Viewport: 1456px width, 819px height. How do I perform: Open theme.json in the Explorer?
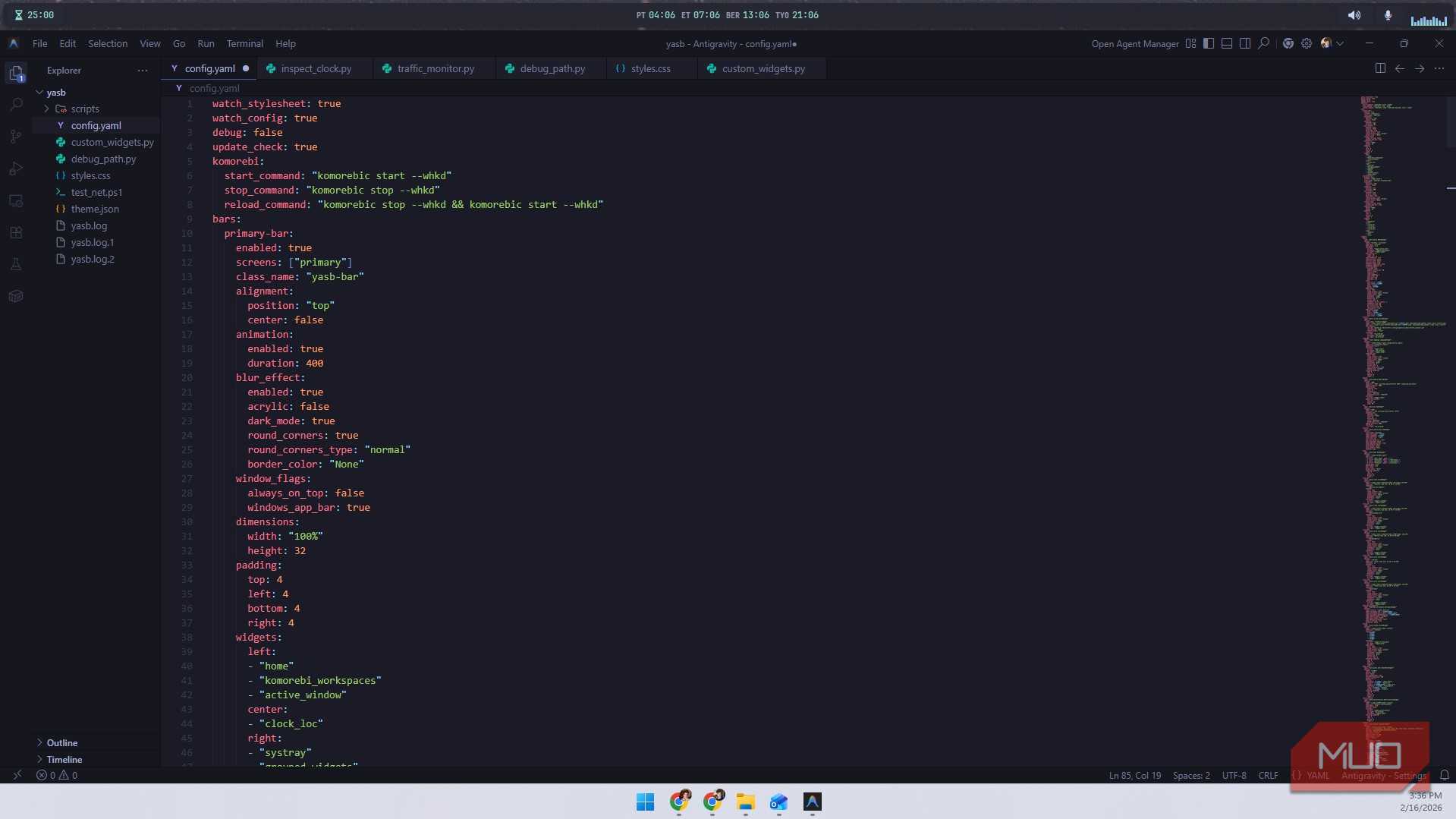point(95,209)
